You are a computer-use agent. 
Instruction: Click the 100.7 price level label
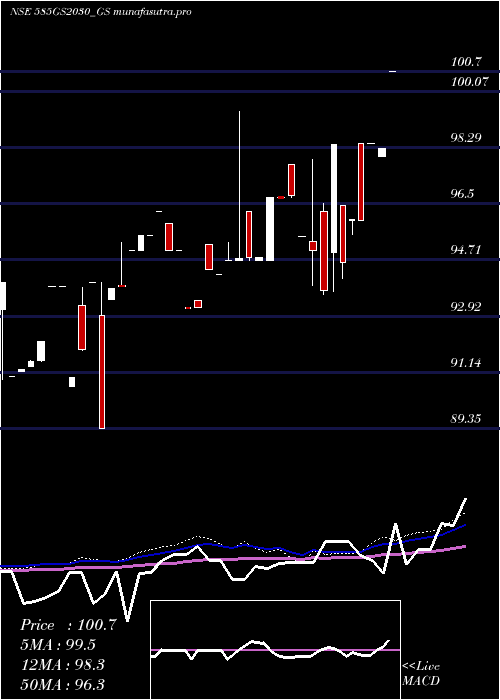466,62
